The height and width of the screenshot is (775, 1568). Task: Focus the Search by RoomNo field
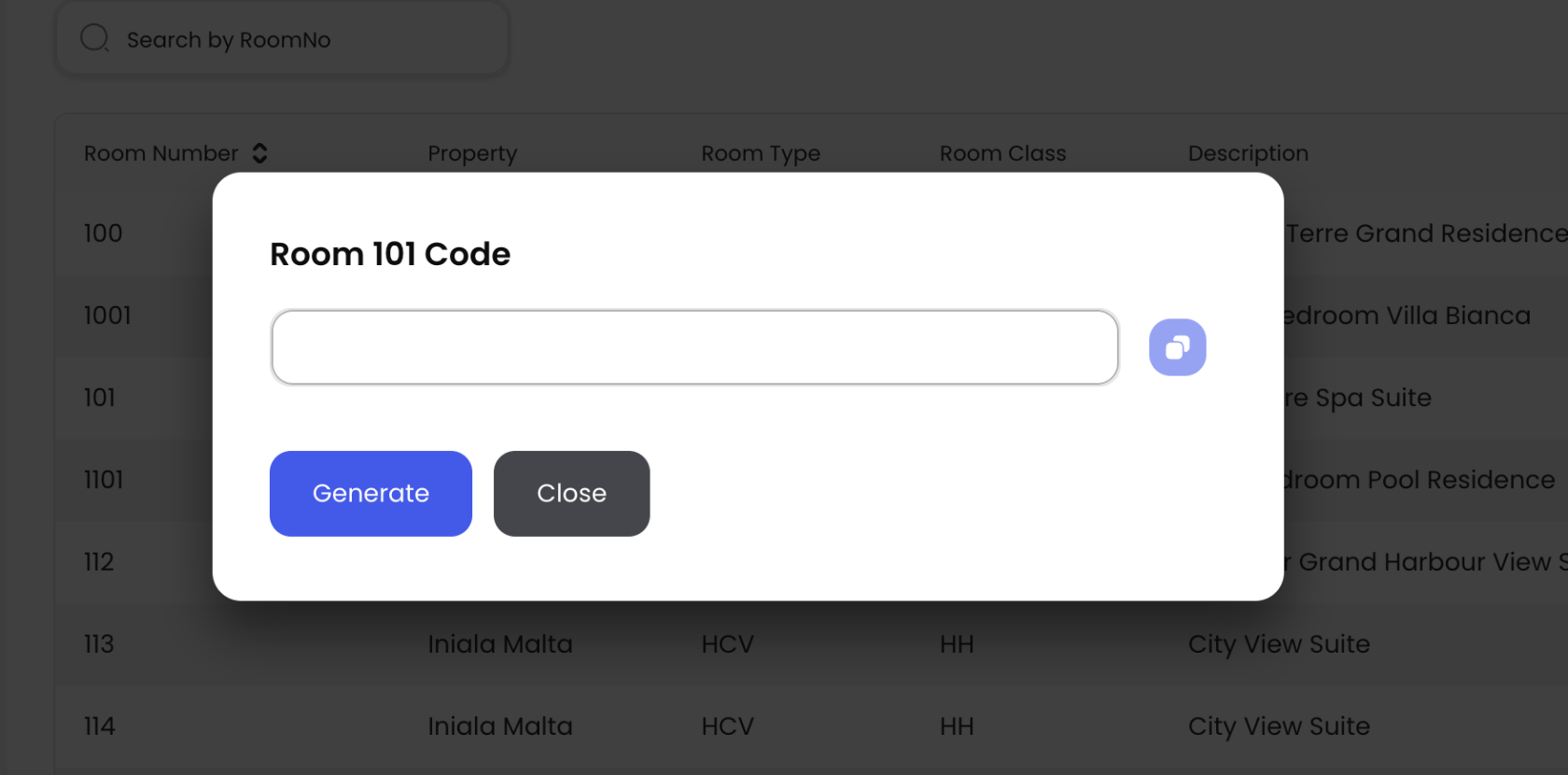tap(299, 40)
